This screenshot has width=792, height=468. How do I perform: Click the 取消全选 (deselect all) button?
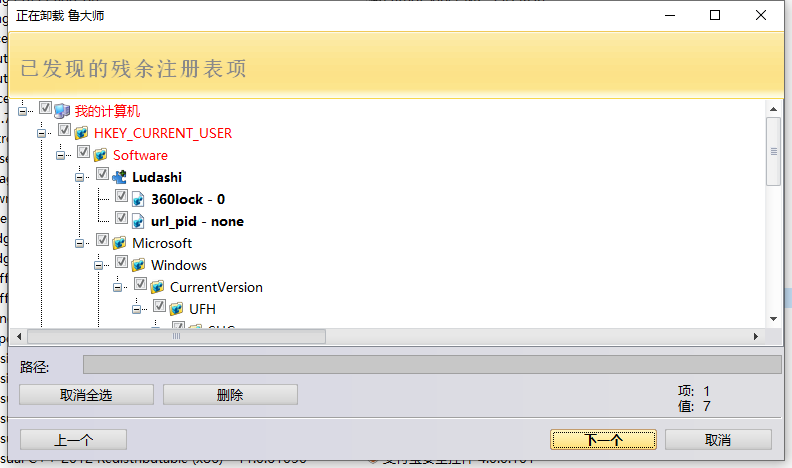86,395
